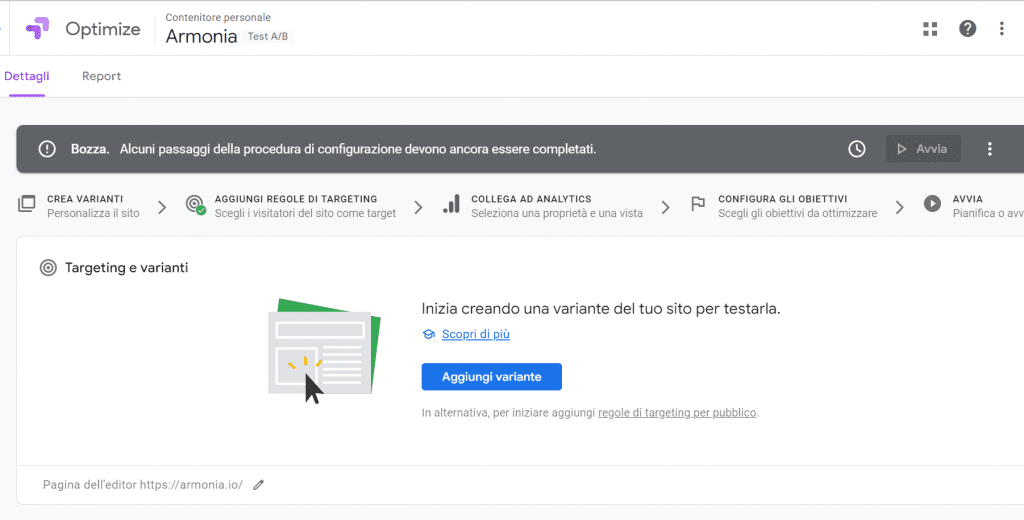The width and height of the screenshot is (1024, 520).
Task: Open the Google apps grid icon
Action: pyautogui.click(x=930, y=29)
